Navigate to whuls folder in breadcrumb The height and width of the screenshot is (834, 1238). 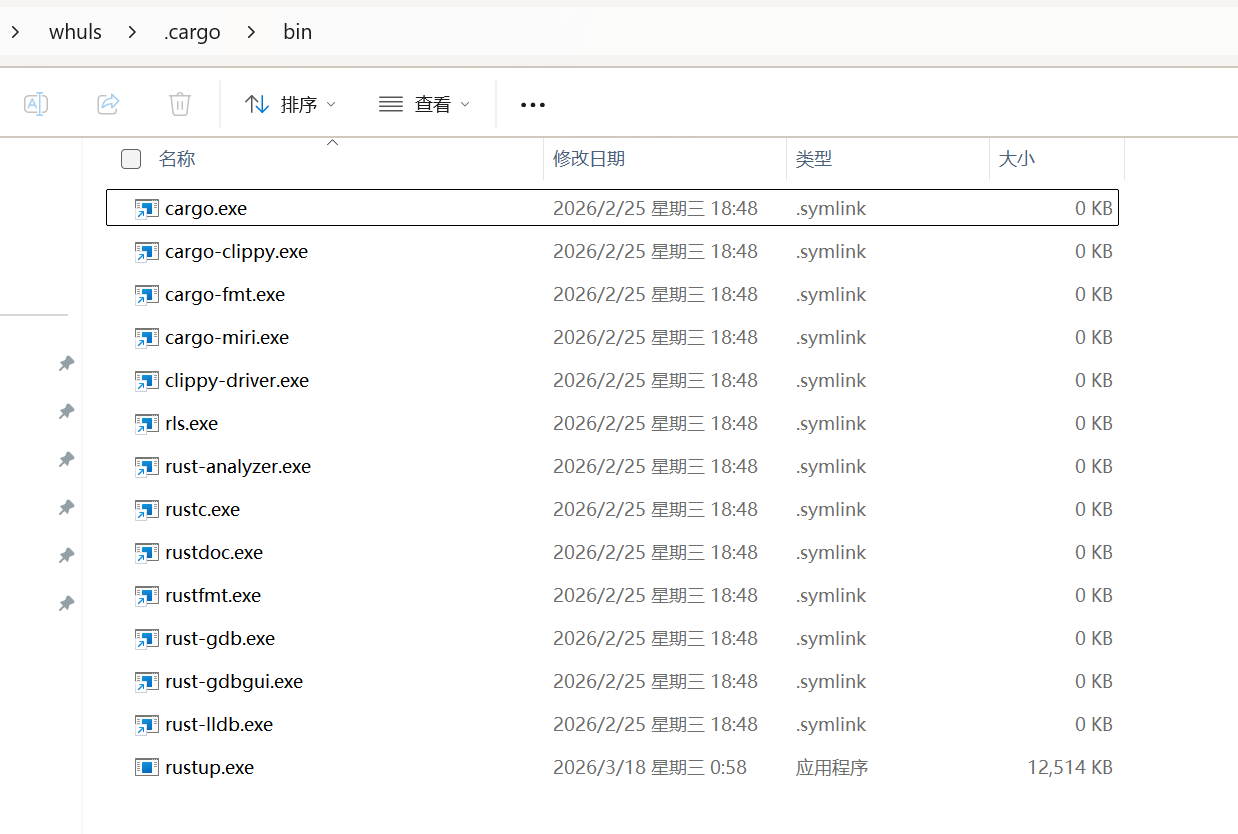[75, 32]
